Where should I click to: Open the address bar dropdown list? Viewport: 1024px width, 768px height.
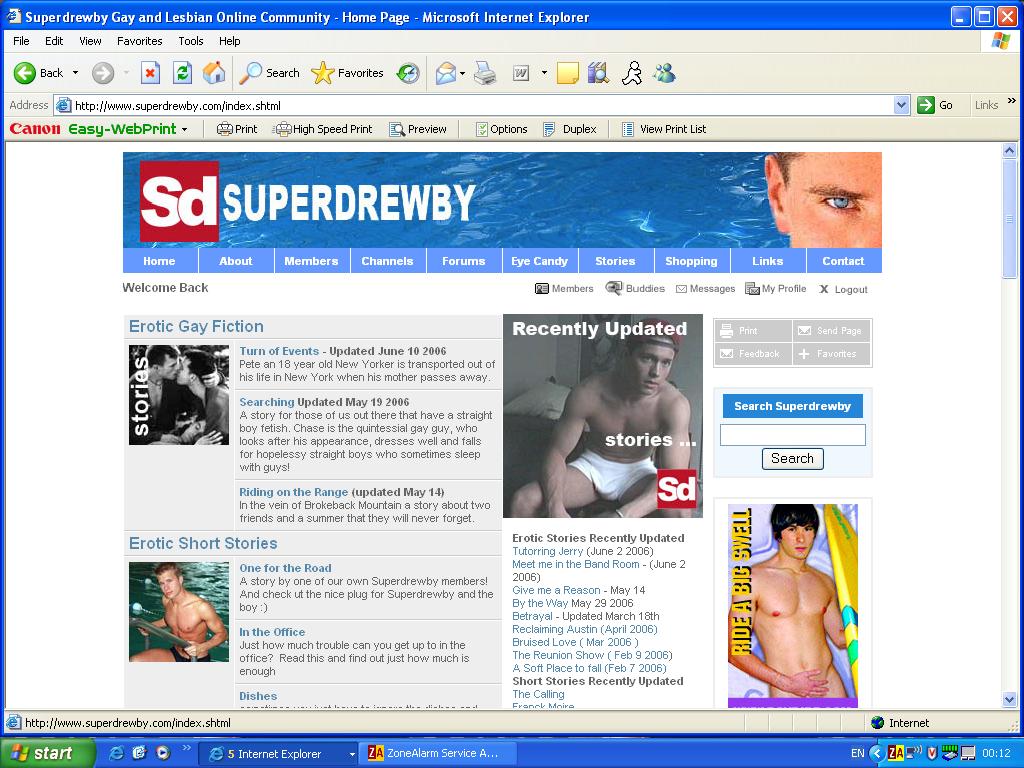(x=901, y=105)
